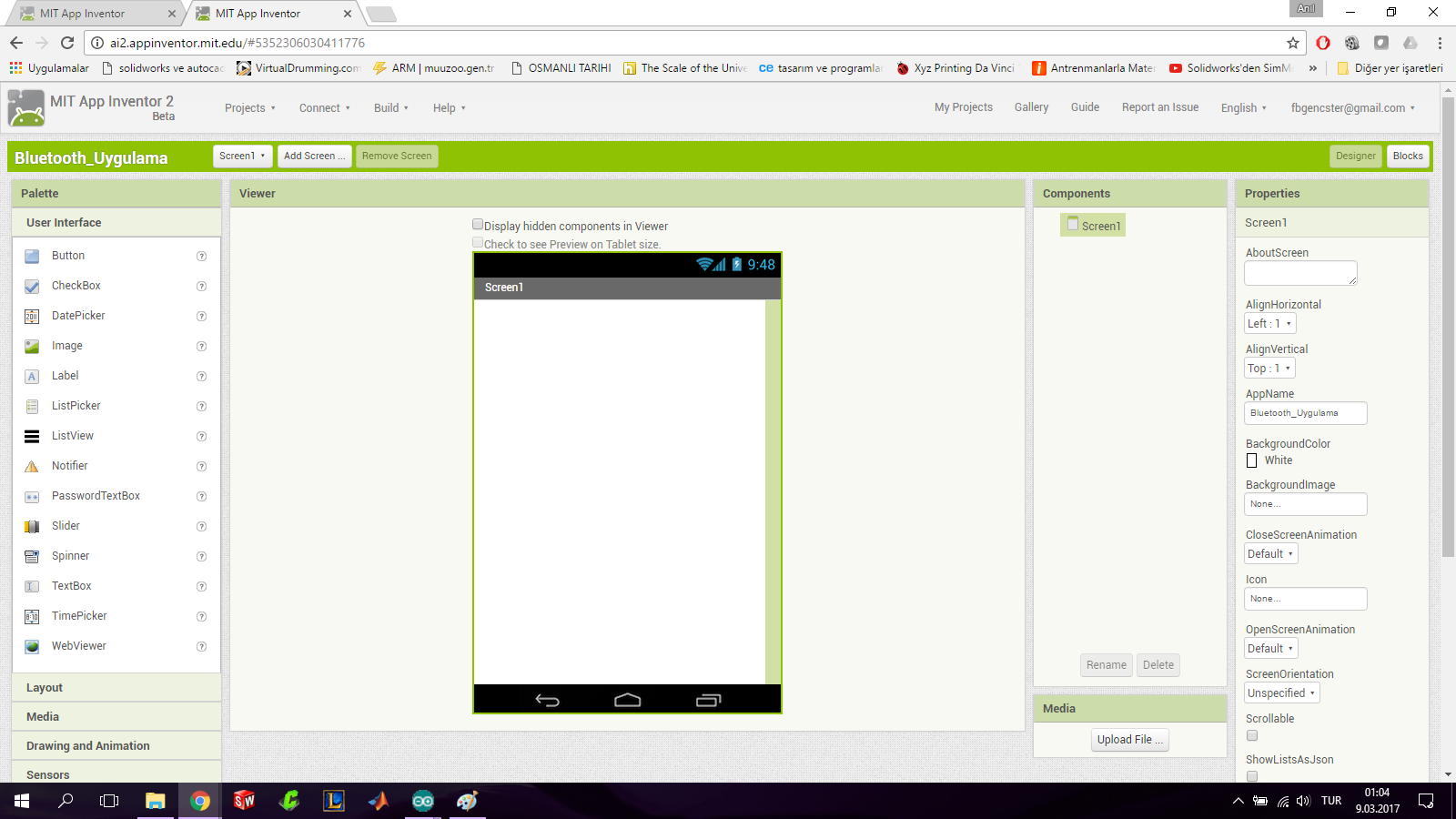Choose the Notifier warning icon
Viewport: 1456px width, 819px height.
pos(32,467)
